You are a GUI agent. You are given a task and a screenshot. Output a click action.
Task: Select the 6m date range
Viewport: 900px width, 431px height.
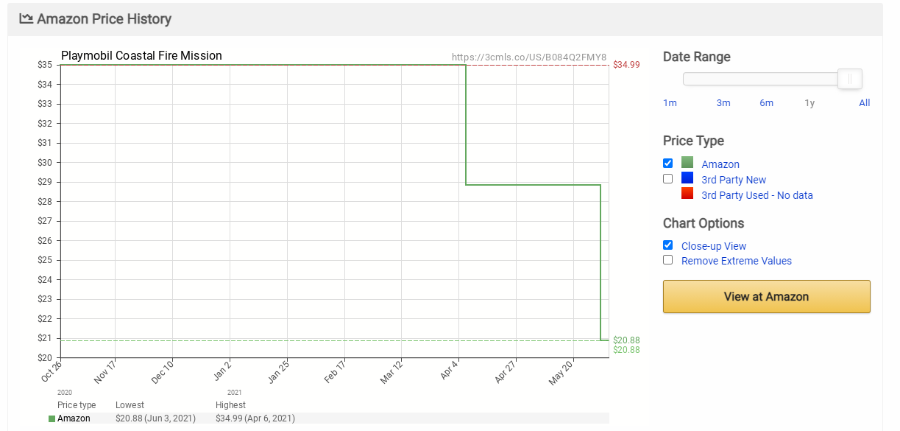coord(766,103)
